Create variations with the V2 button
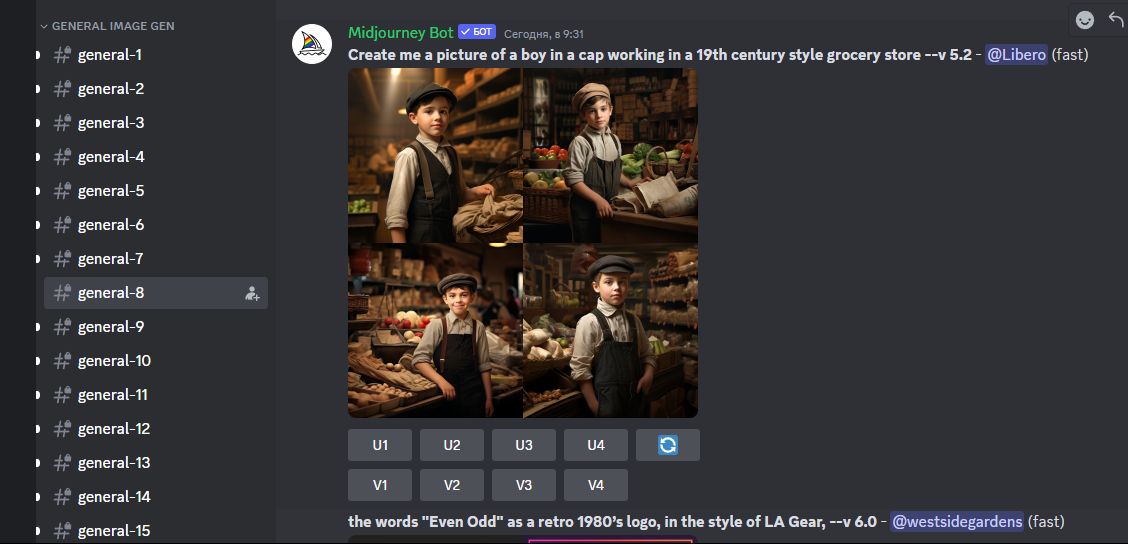The width and height of the screenshot is (1128, 544). click(x=452, y=485)
